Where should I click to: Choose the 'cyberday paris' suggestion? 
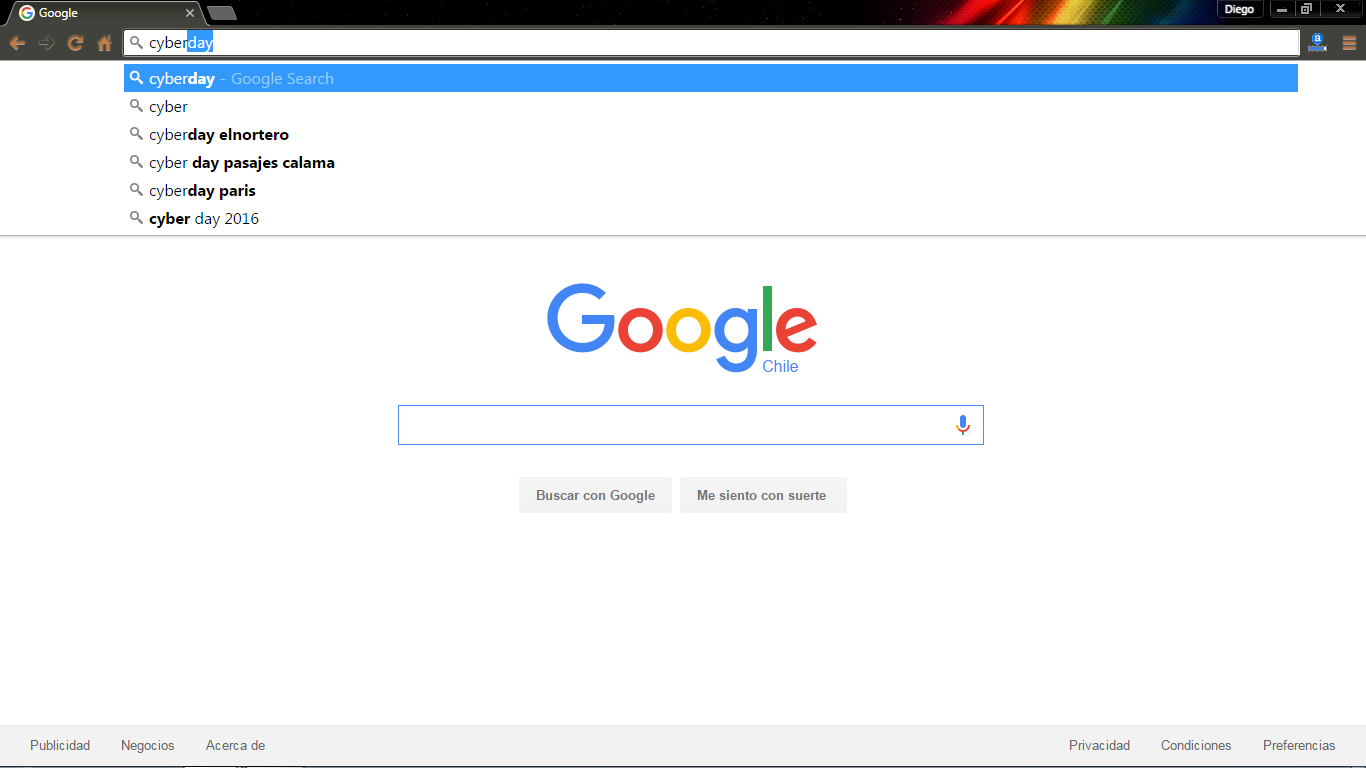(x=711, y=190)
